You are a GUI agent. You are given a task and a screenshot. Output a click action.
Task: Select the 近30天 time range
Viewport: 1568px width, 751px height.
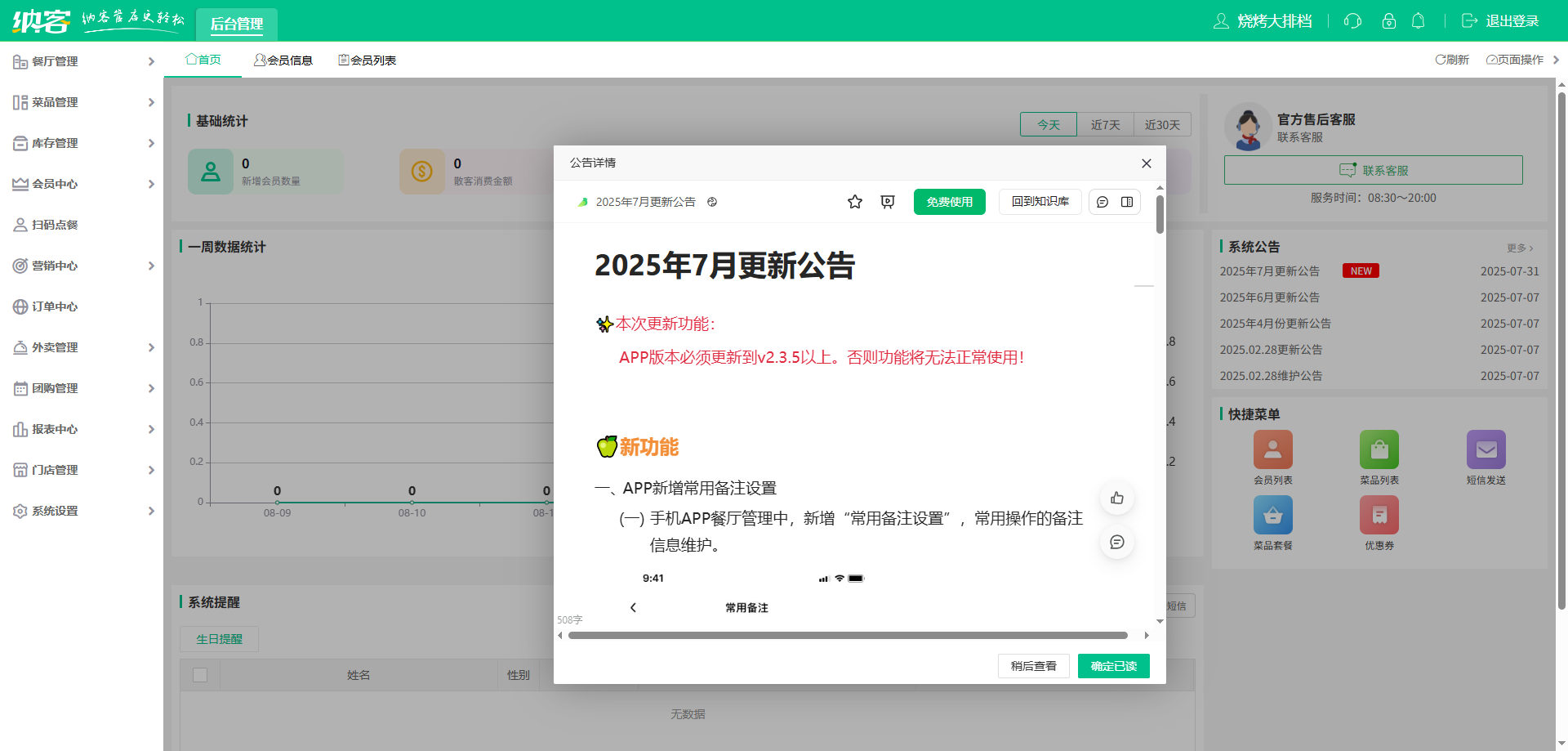1162,125
